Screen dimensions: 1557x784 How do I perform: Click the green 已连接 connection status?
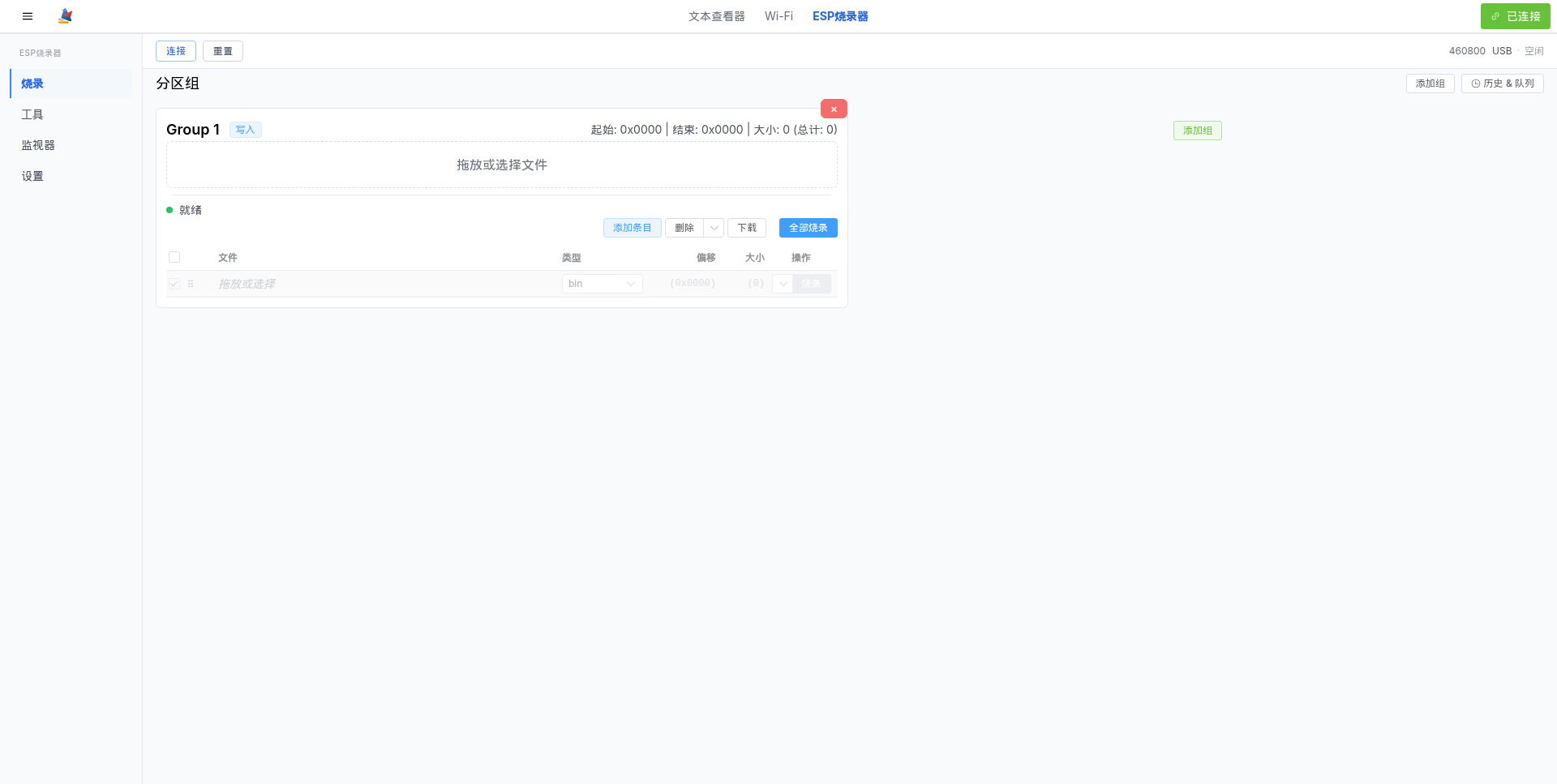tap(1515, 16)
